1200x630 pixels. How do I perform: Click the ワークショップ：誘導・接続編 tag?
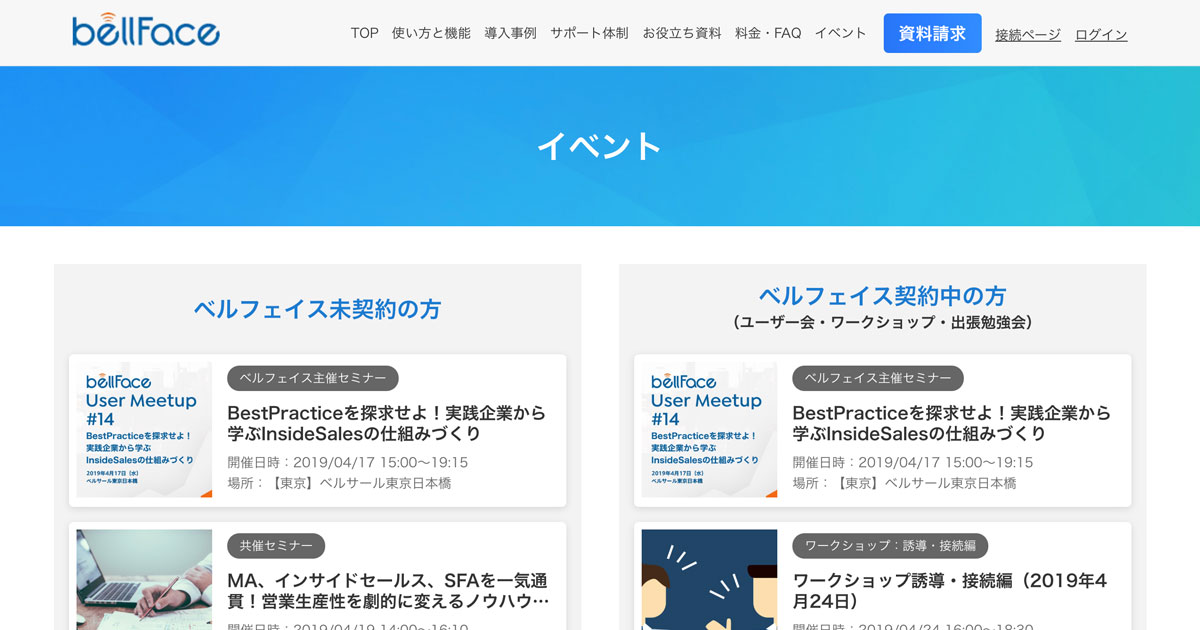coord(890,546)
